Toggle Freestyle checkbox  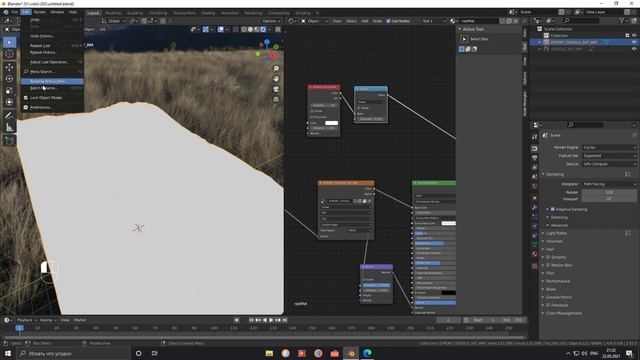(x=548, y=305)
